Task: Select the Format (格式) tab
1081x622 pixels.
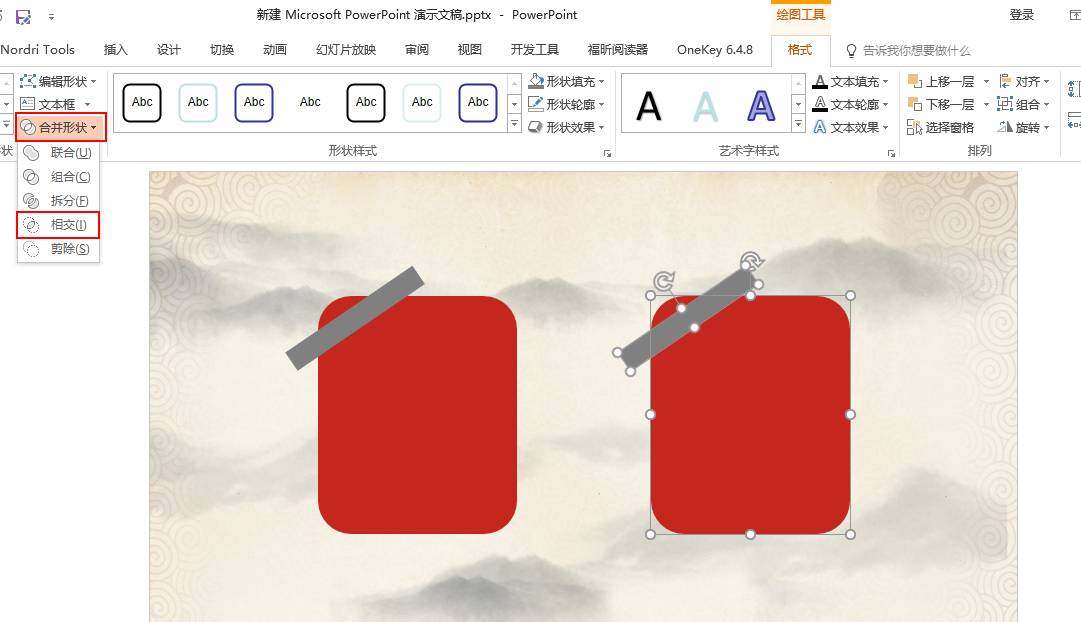Action: click(800, 50)
